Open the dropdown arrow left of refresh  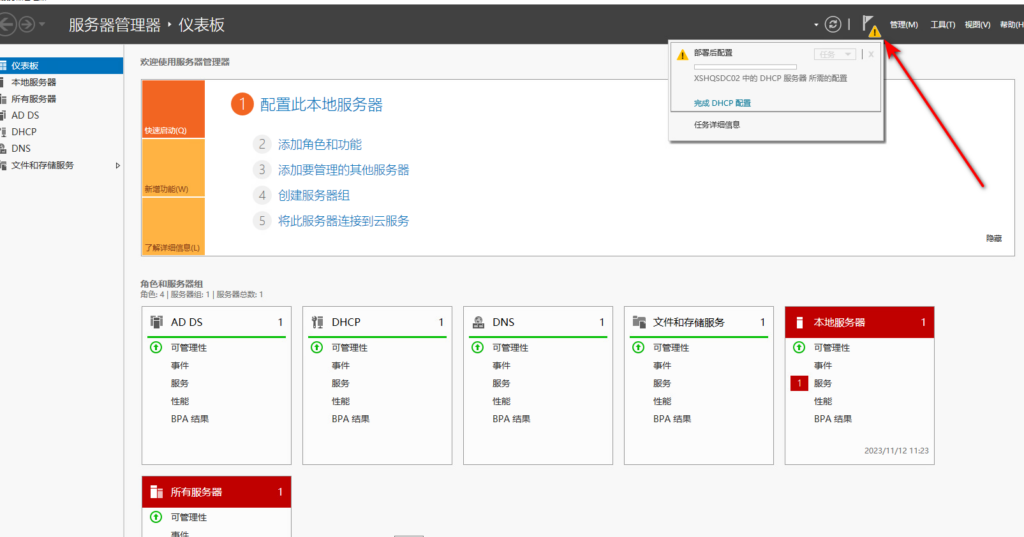tap(816, 25)
